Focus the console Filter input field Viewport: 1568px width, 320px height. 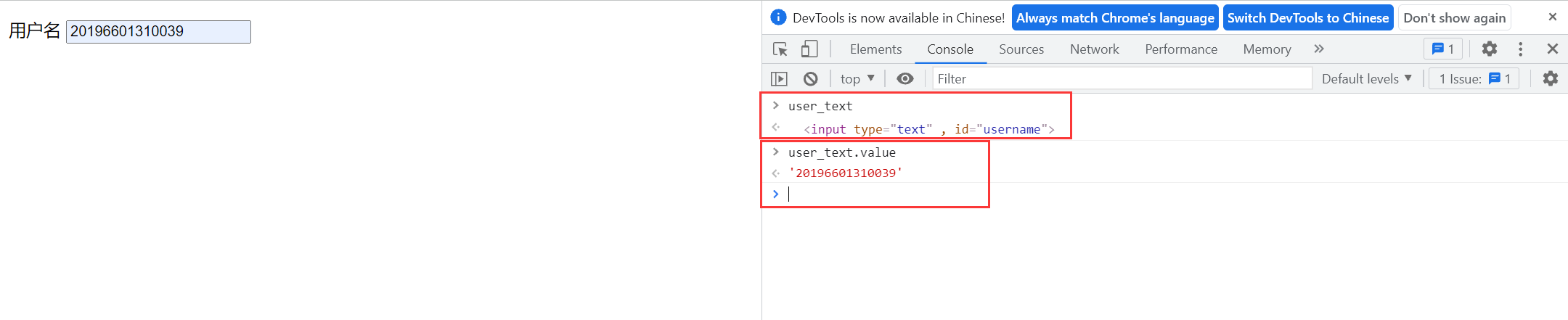[x=1122, y=78]
